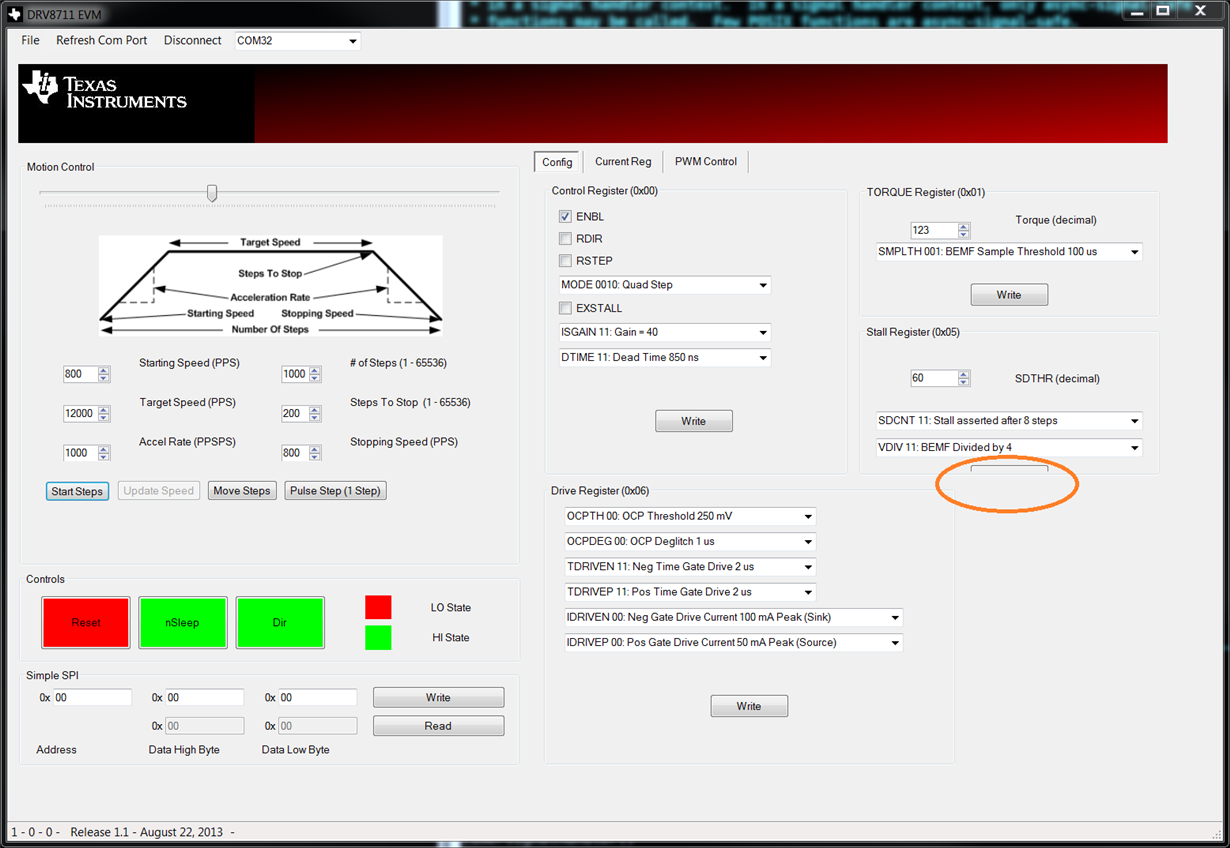Open the File menu

tap(30, 41)
